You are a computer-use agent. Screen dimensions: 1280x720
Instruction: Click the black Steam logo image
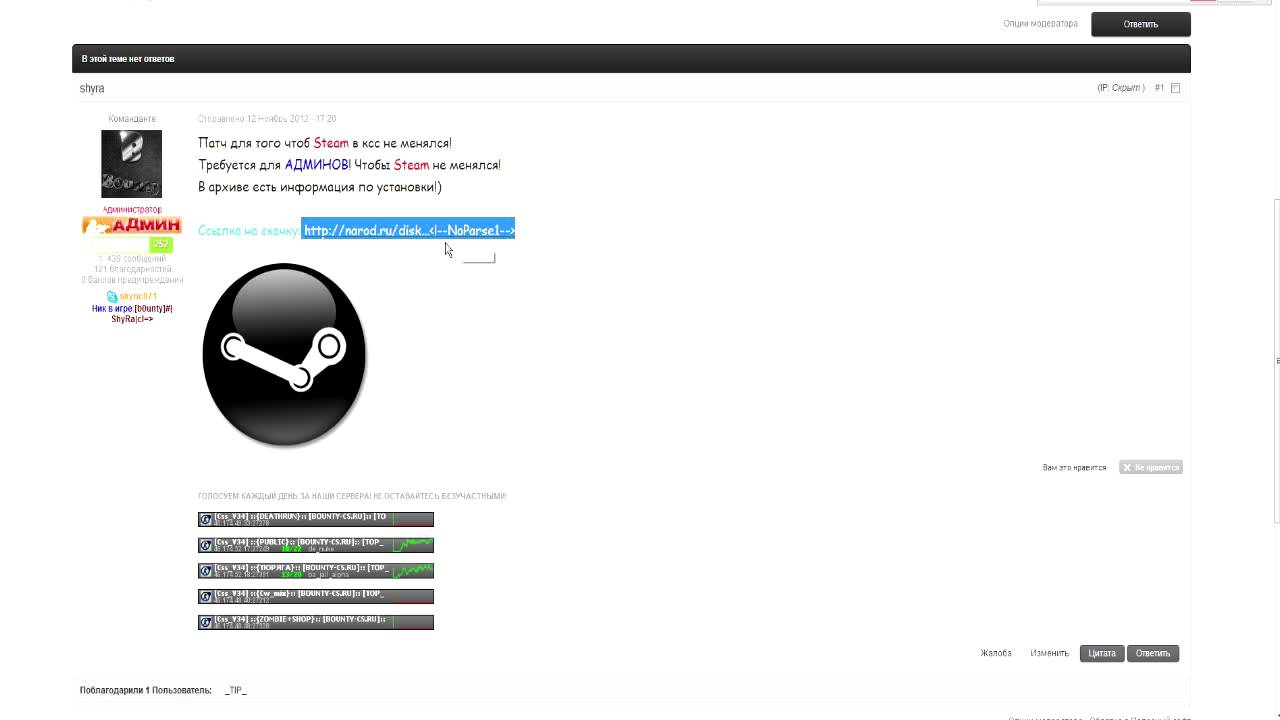(x=284, y=355)
